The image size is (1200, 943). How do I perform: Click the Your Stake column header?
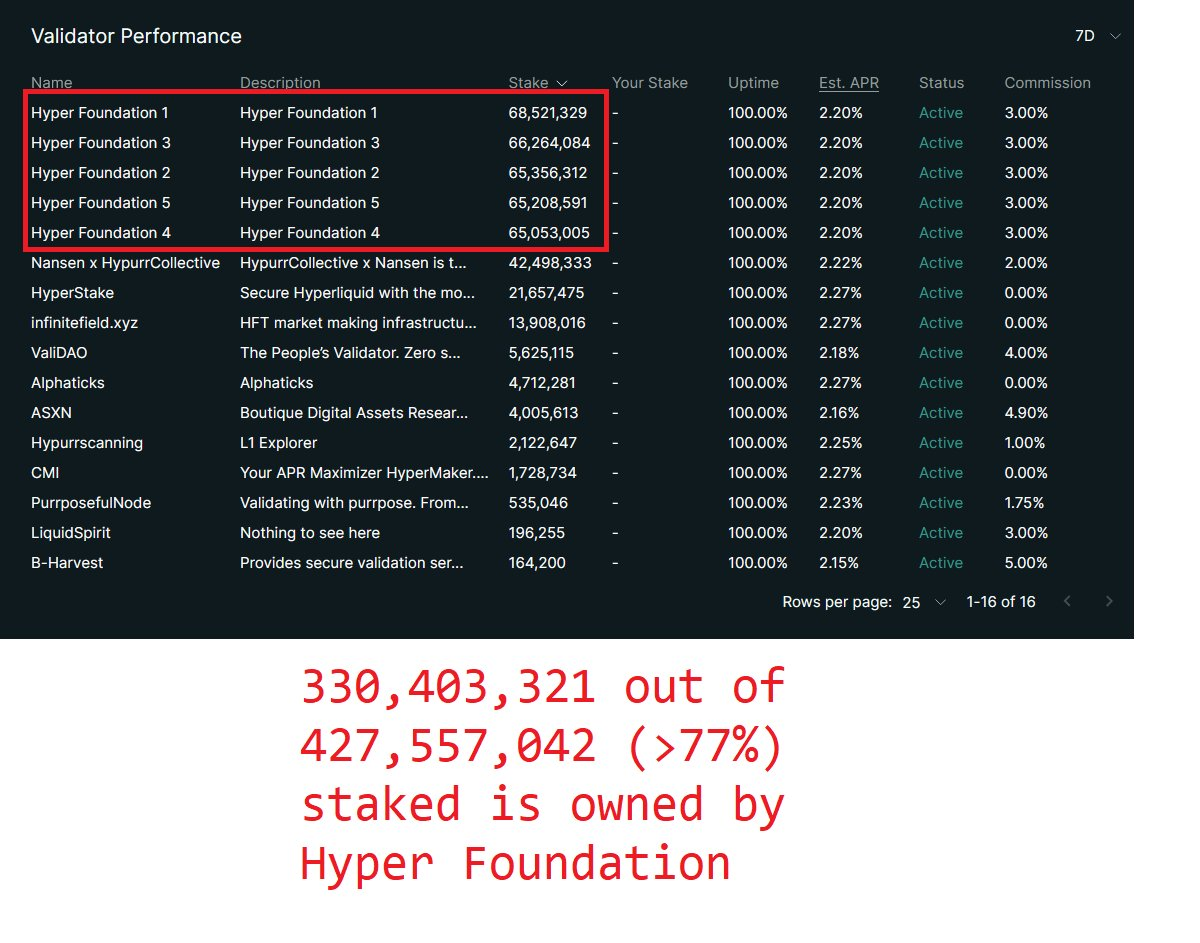[x=649, y=83]
